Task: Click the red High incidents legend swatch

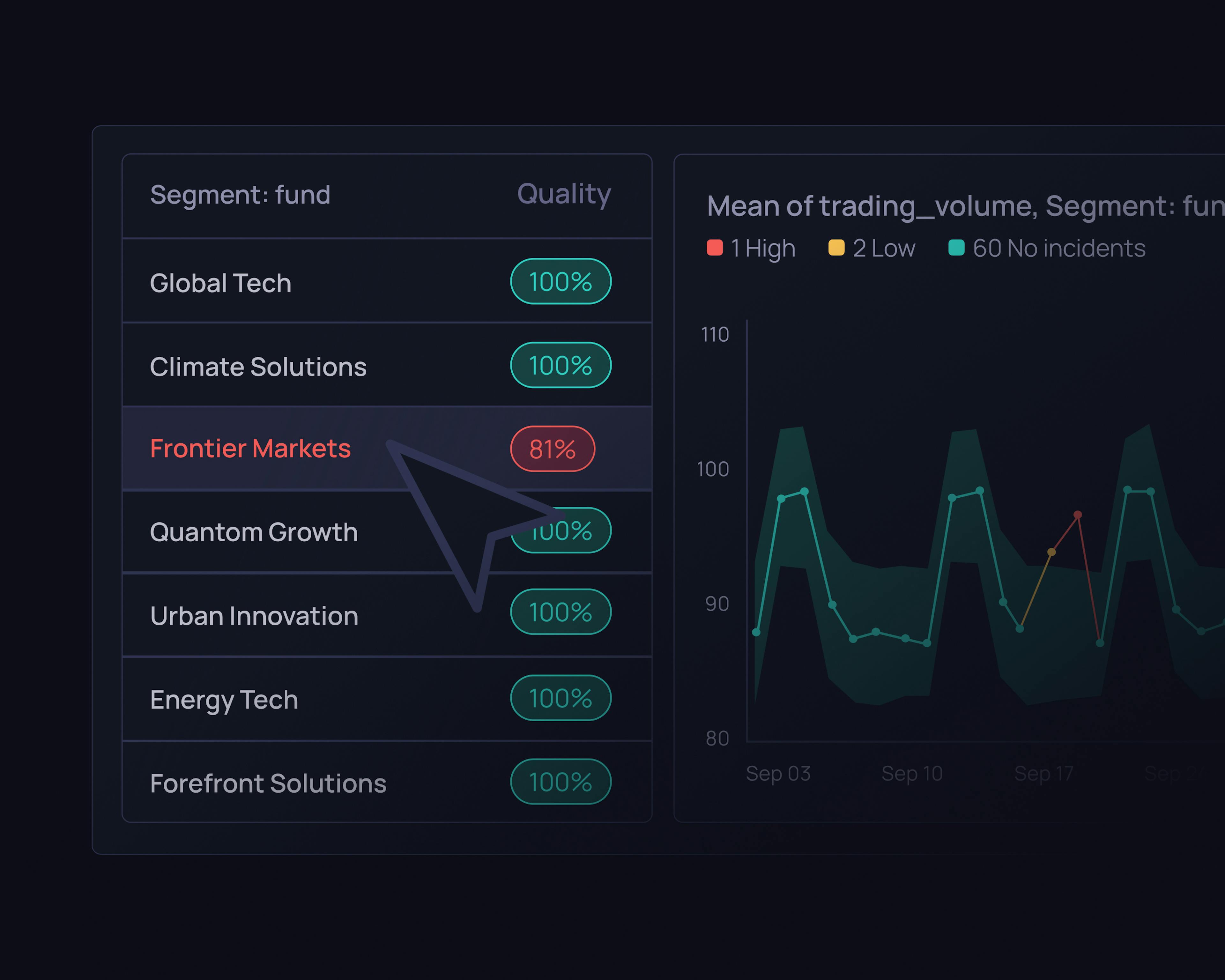Action: click(714, 248)
